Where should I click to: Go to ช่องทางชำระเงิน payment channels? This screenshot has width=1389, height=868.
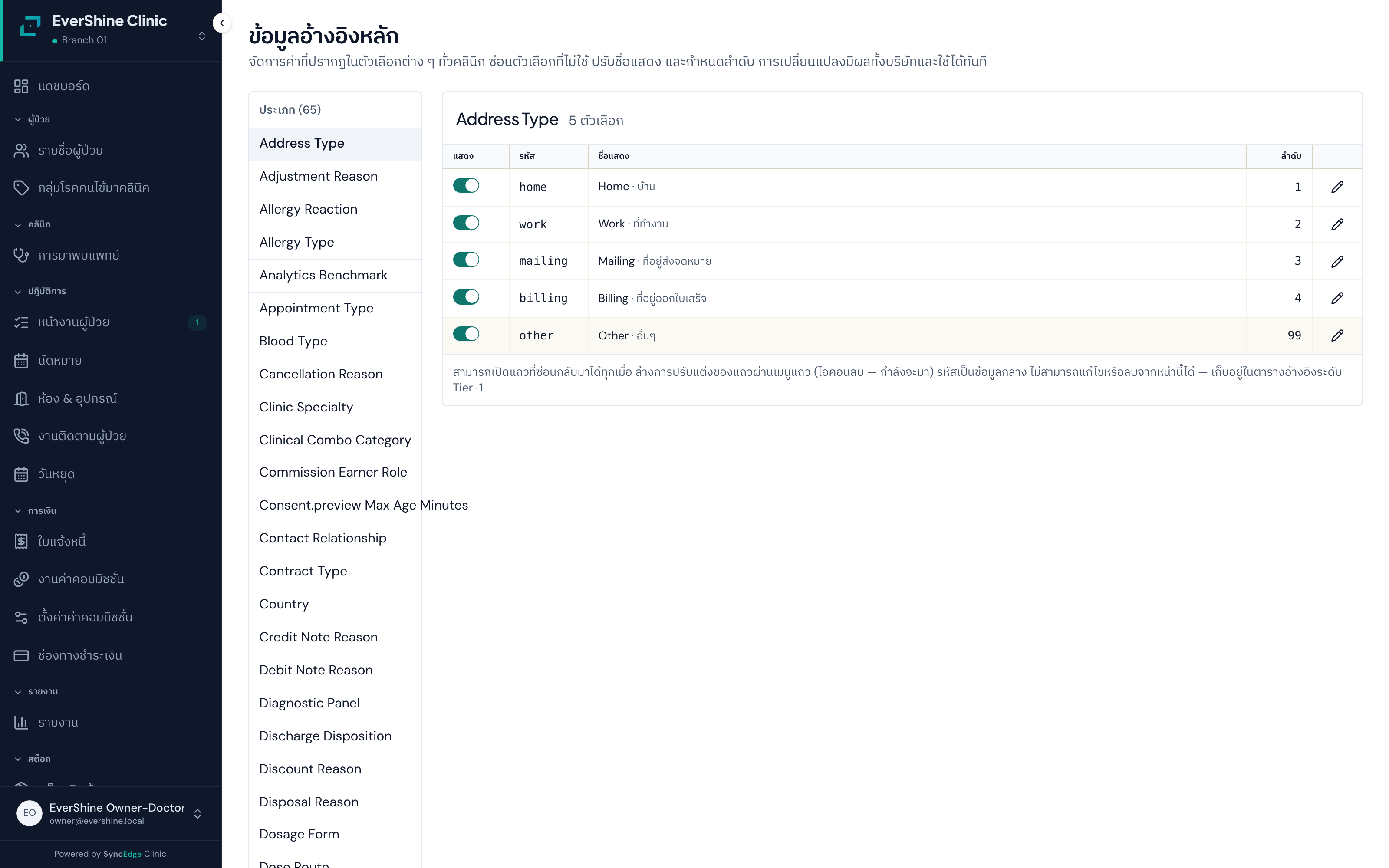click(80, 655)
